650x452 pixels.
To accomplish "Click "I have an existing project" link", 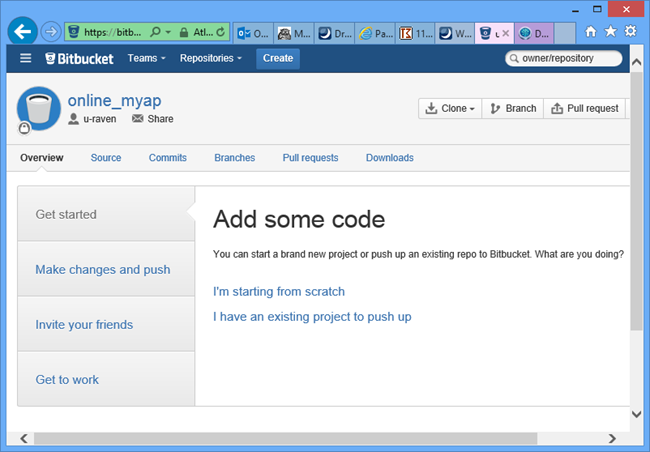I will click(x=312, y=317).
